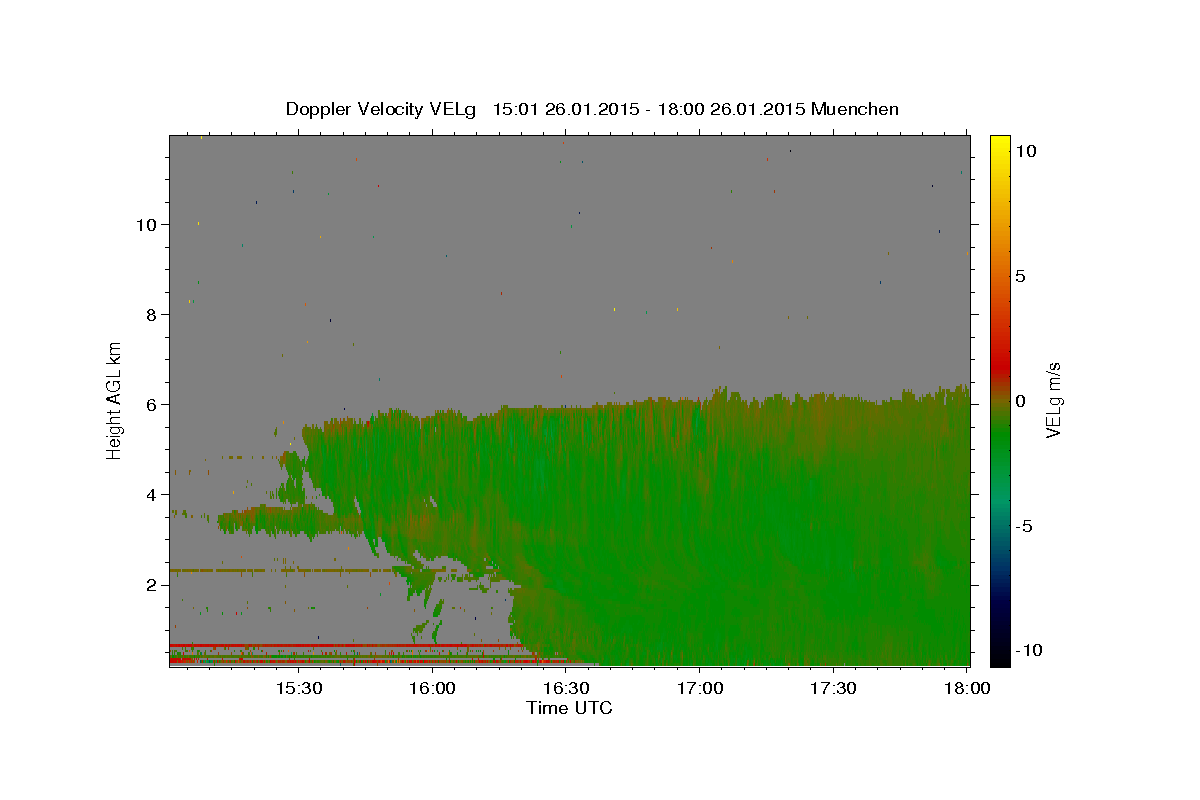Click the thin horizontal echo line at 2.3 km
Screen dimensions: 1200x800
pyautogui.click(x=285, y=570)
